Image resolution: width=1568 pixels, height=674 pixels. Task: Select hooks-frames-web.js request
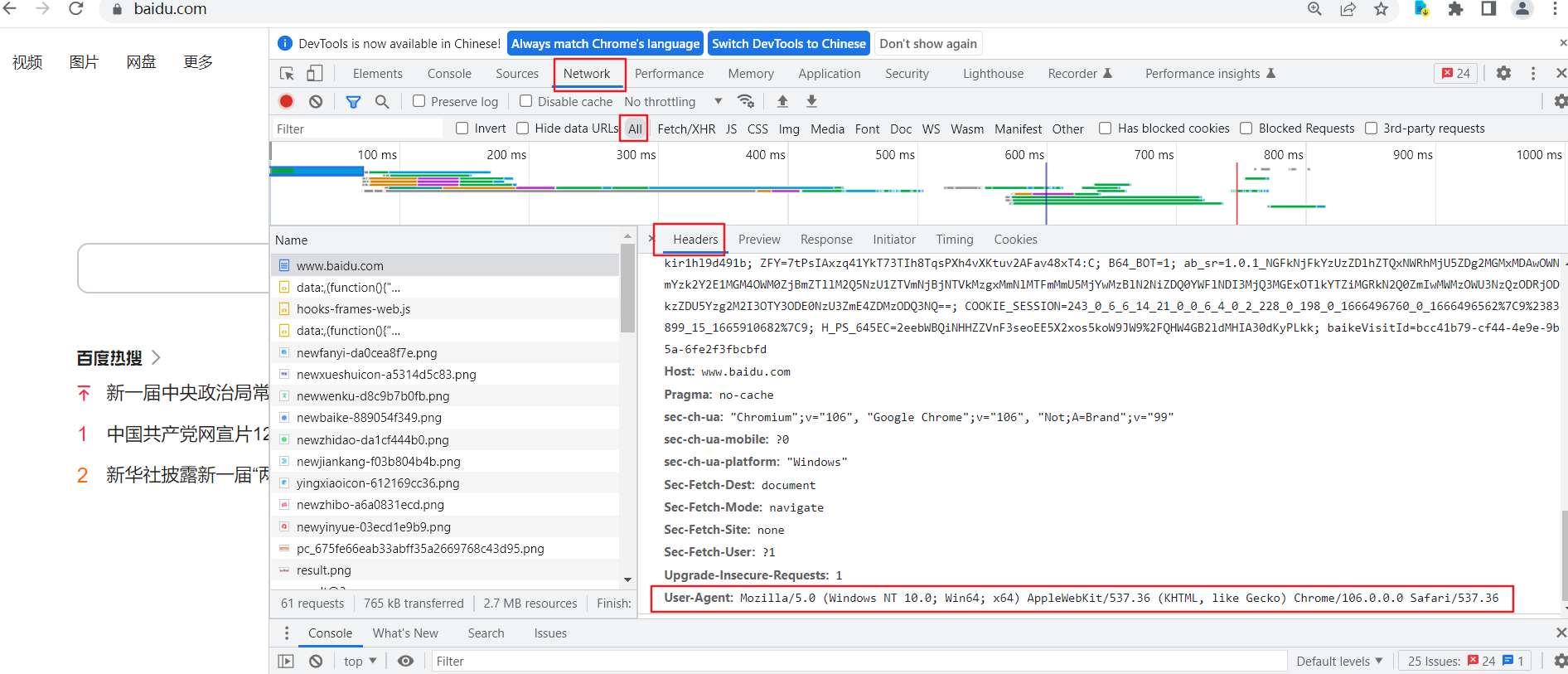click(x=445, y=308)
